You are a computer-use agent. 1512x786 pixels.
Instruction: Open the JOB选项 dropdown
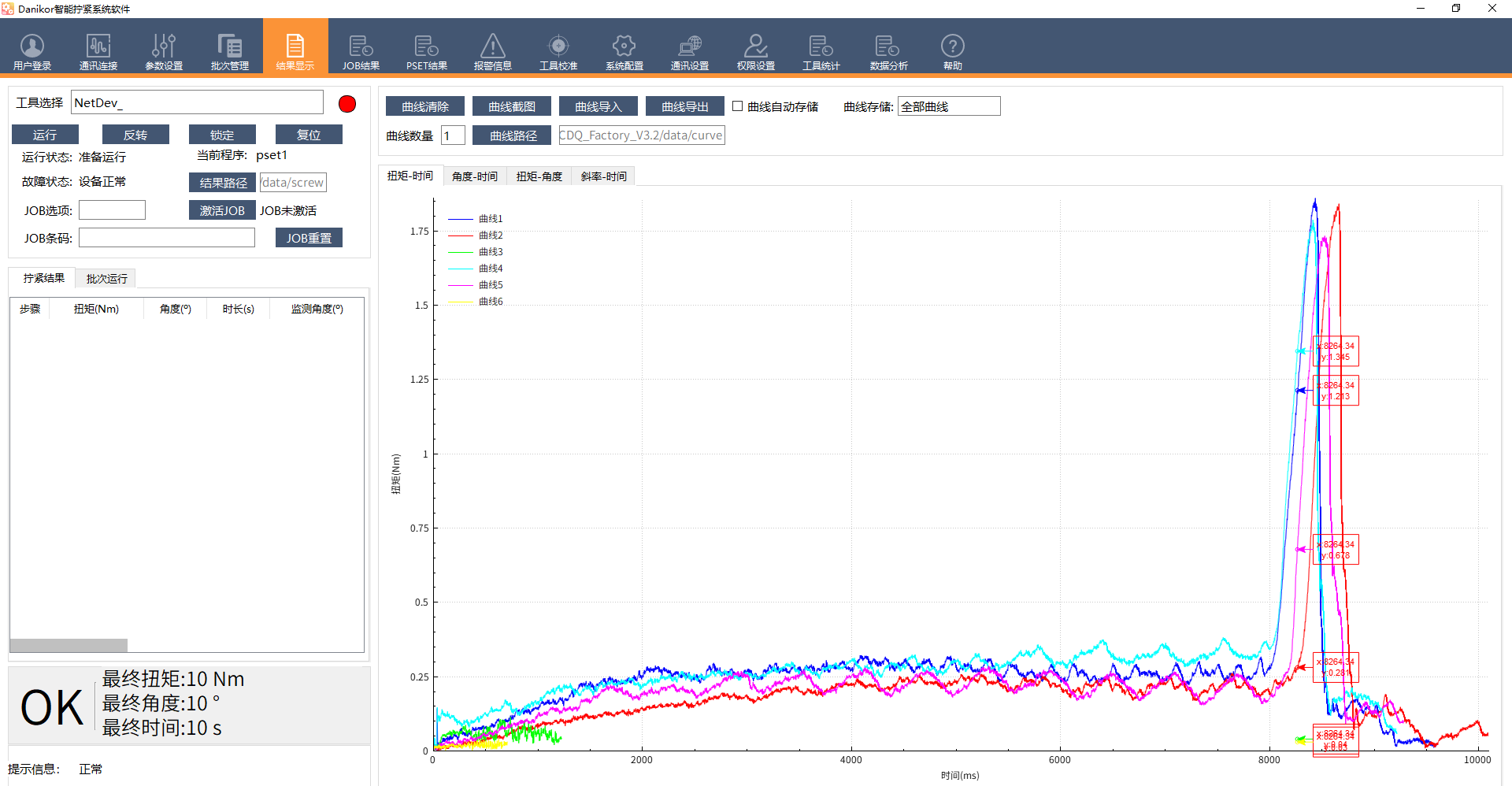(112, 210)
